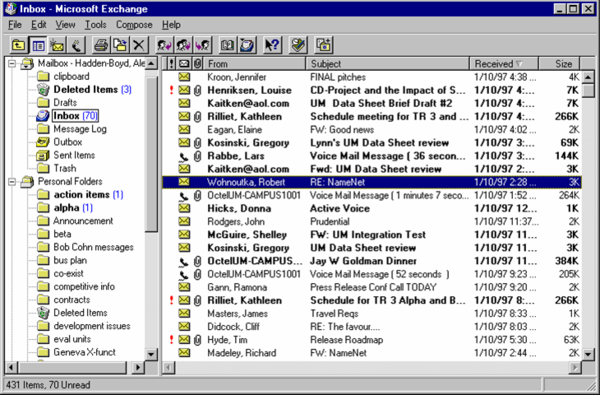Select the 'Active Voice' message from Hicks, Donna
The image size is (600, 395).
tap(372, 209)
